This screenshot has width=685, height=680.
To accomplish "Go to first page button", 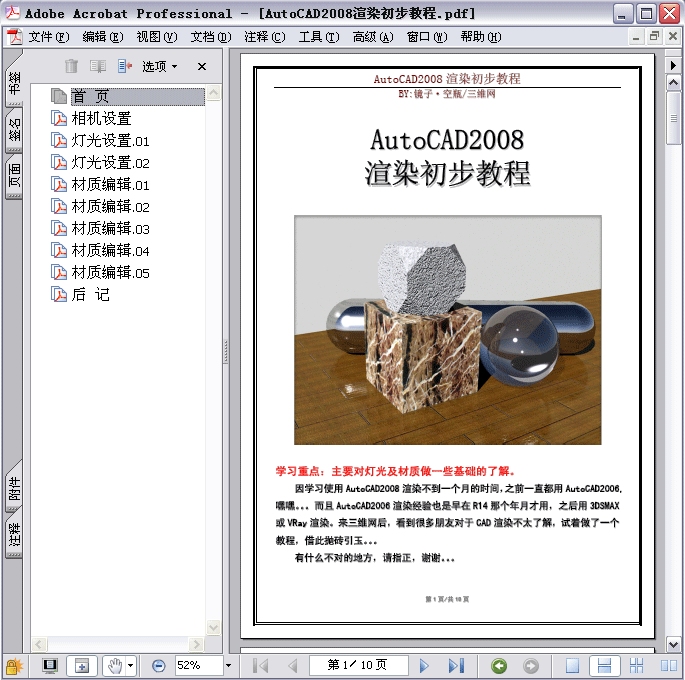I will (x=261, y=666).
